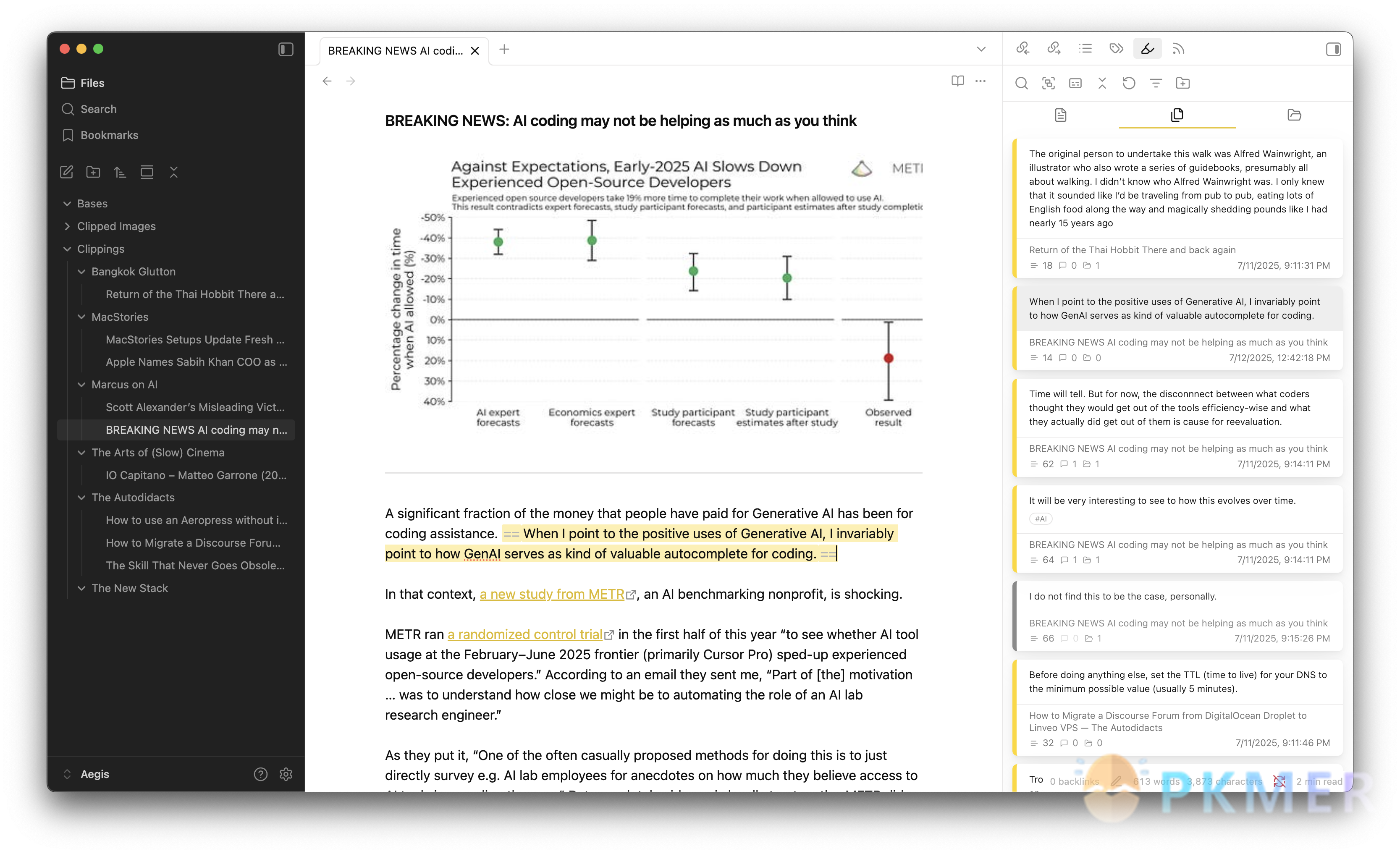Image resolution: width=1400 pixels, height=854 pixels.
Task: Create a new folder in file explorer
Action: click(93, 172)
